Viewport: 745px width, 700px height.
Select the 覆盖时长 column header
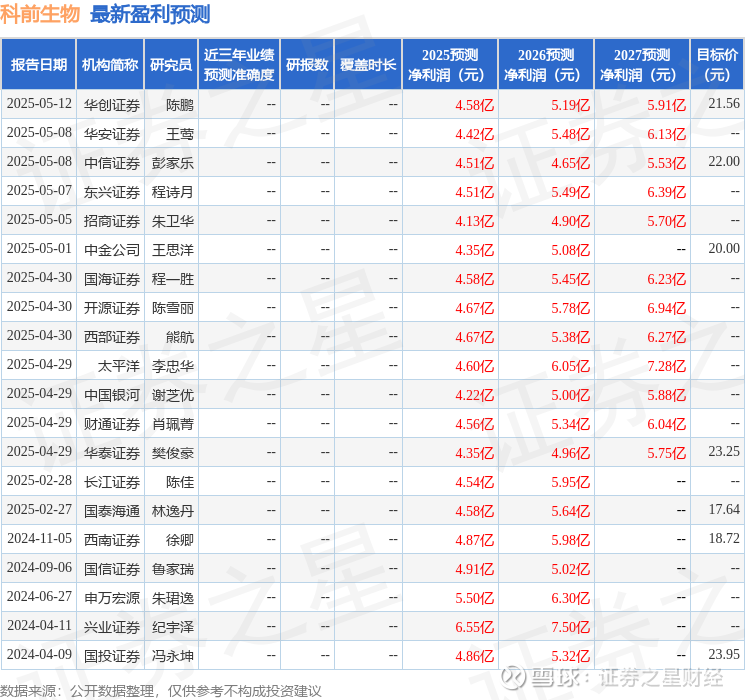click(368, 64)
